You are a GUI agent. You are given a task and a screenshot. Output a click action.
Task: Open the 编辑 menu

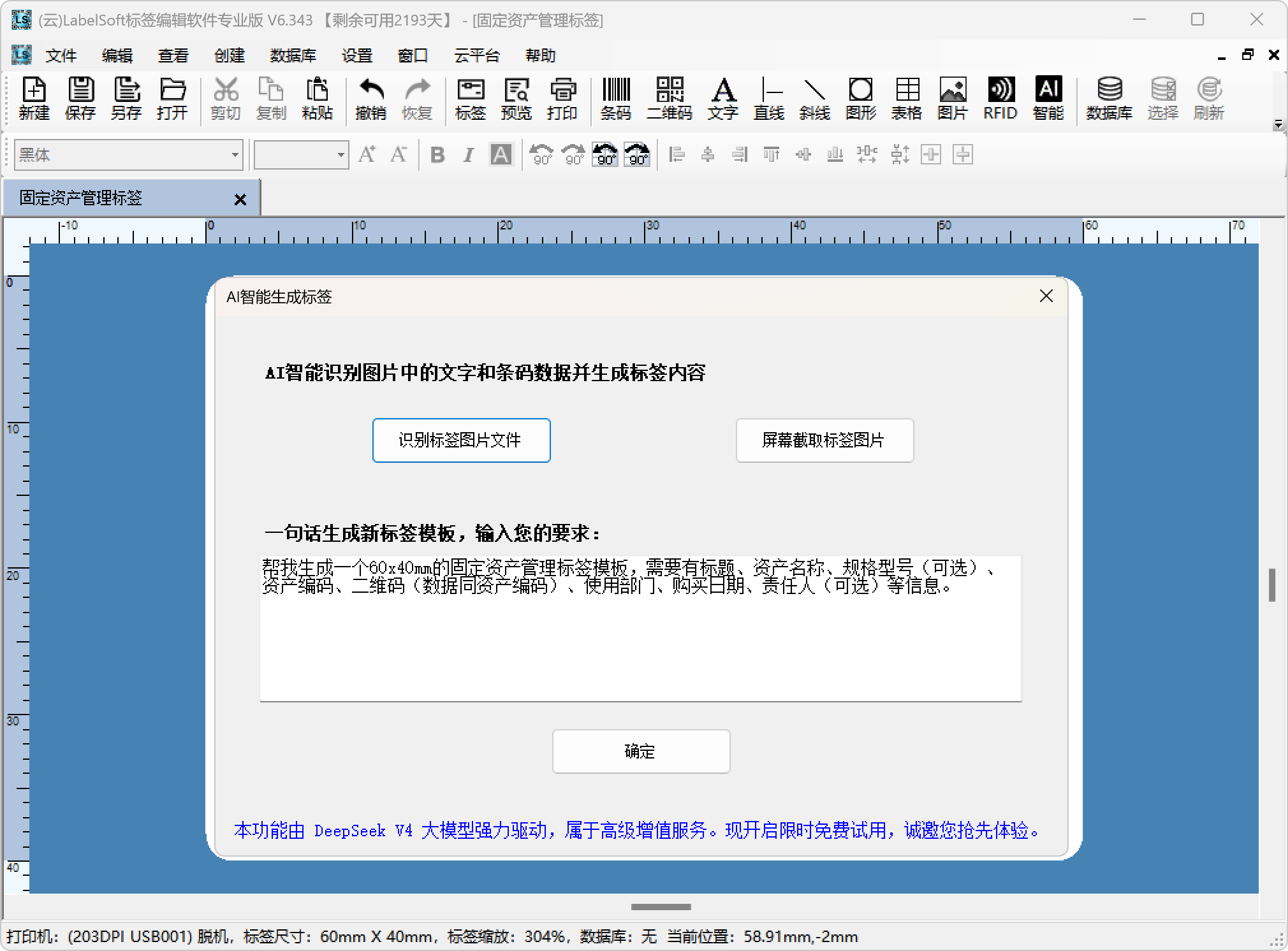coord(117,56)
